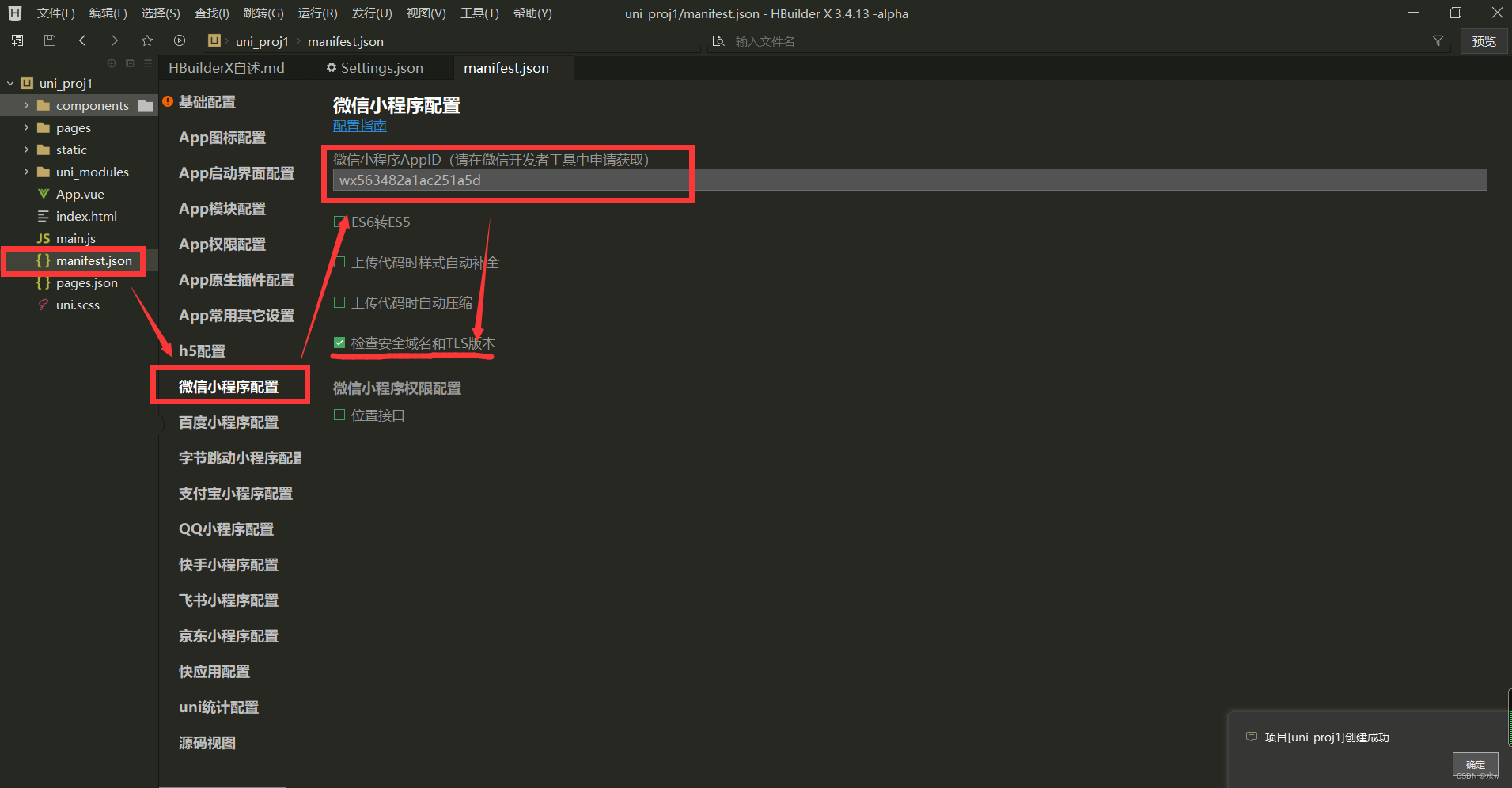Click the uni.scss file icon
Image resolution: width=1512 pixels, height=788 pixels.
(44, 305)
